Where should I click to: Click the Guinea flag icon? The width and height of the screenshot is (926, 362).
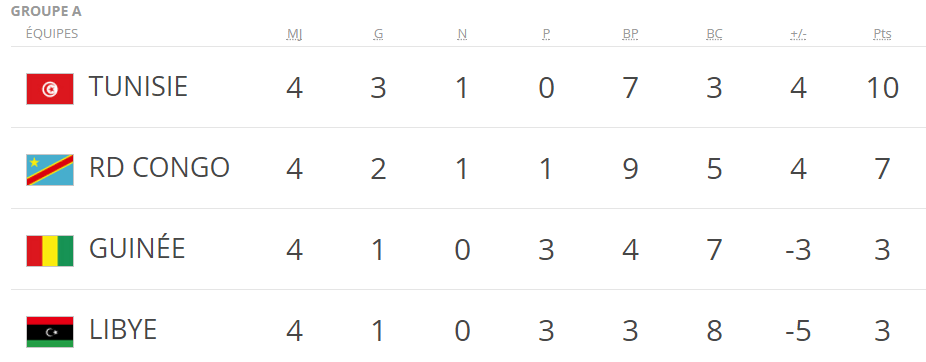tap(50, 251)
